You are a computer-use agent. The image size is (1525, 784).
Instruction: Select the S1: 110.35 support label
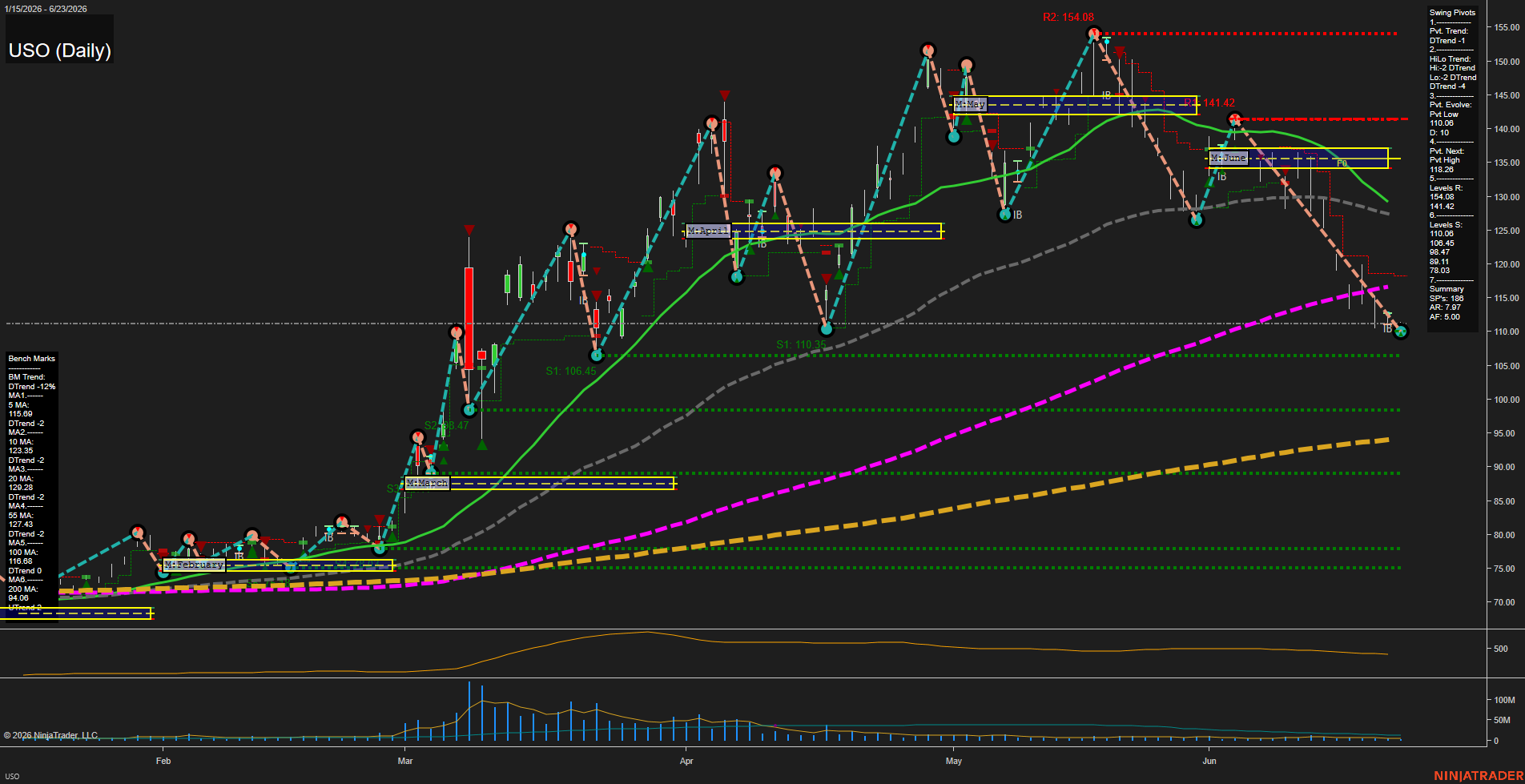point(800,345)
